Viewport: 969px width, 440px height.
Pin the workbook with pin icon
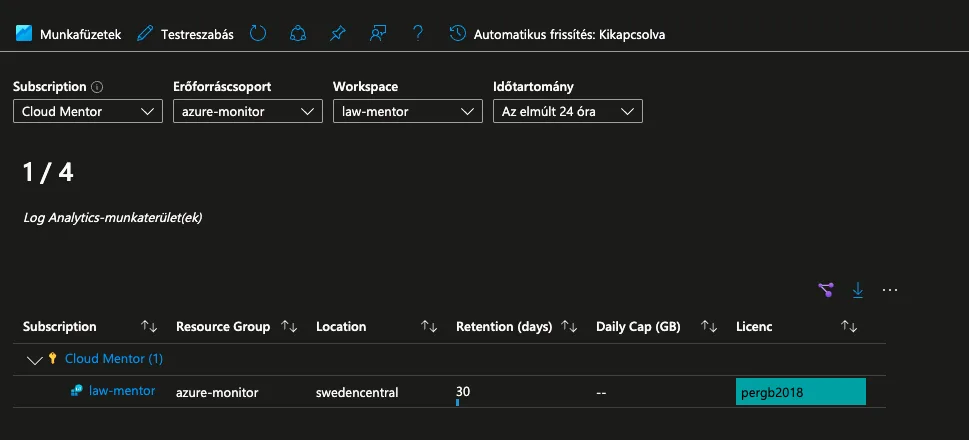[337, 34]
